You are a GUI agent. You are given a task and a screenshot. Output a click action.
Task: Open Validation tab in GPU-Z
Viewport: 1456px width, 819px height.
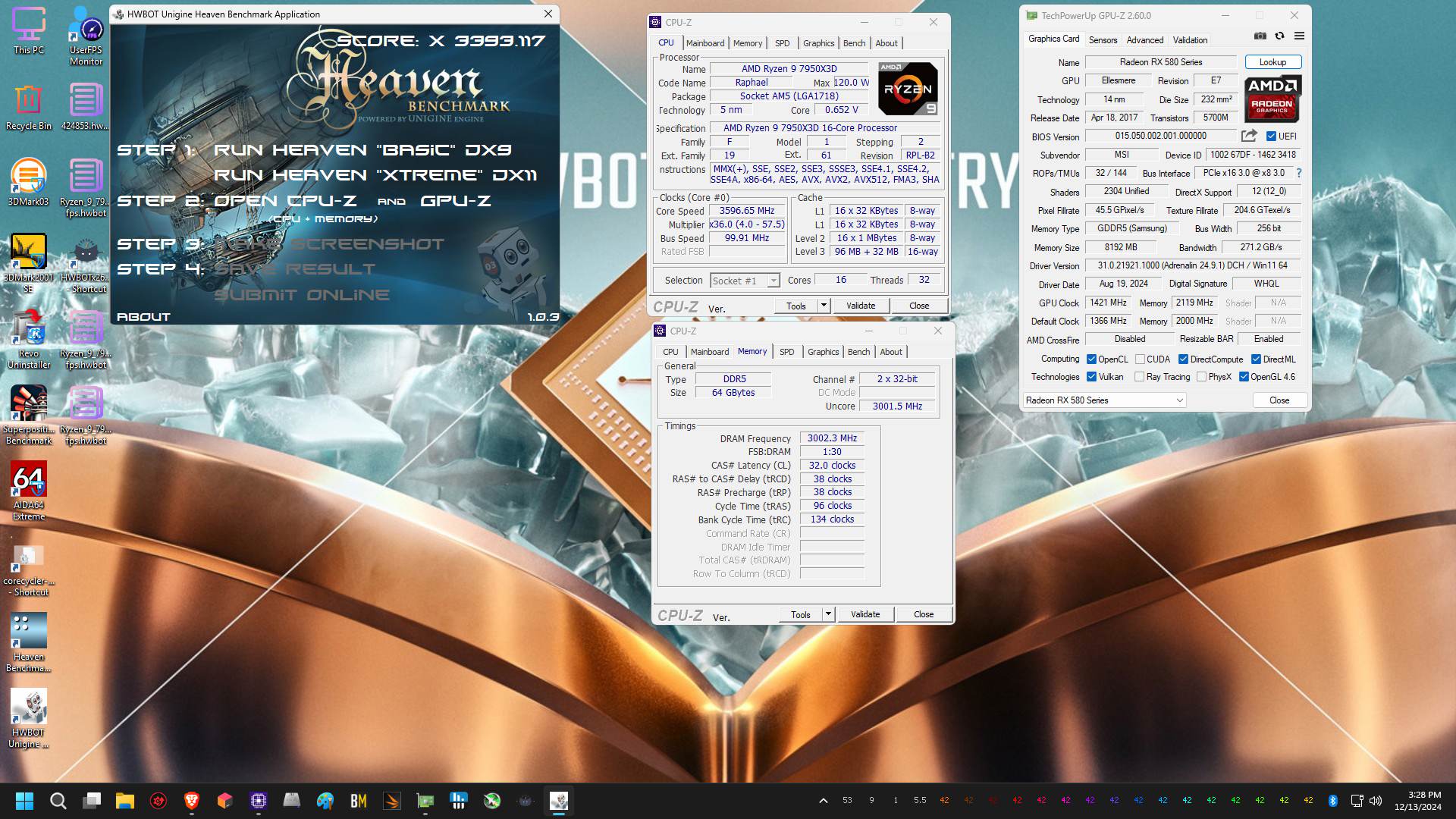(1190, 40)
